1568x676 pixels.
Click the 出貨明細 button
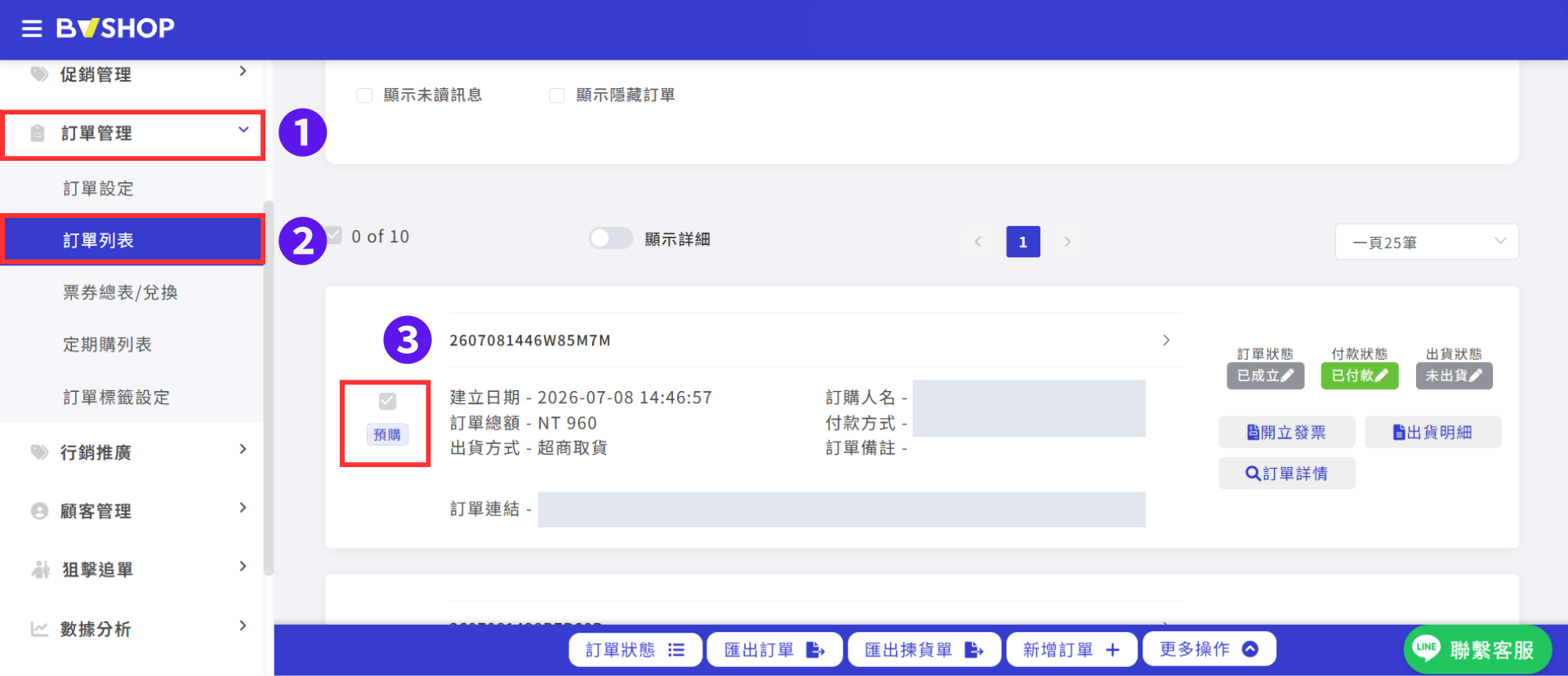pyautogui.click(x=1433, y=432)
